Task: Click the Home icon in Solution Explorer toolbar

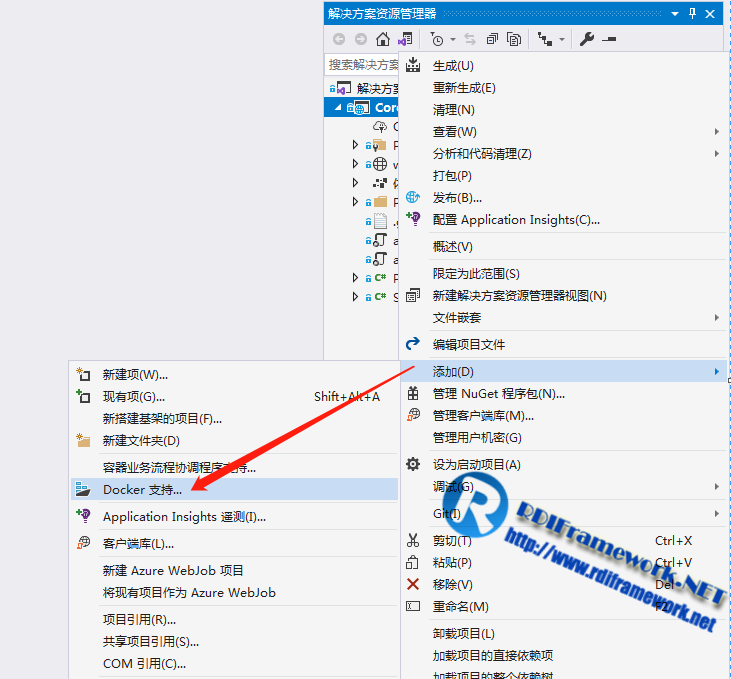Action: 383,39
